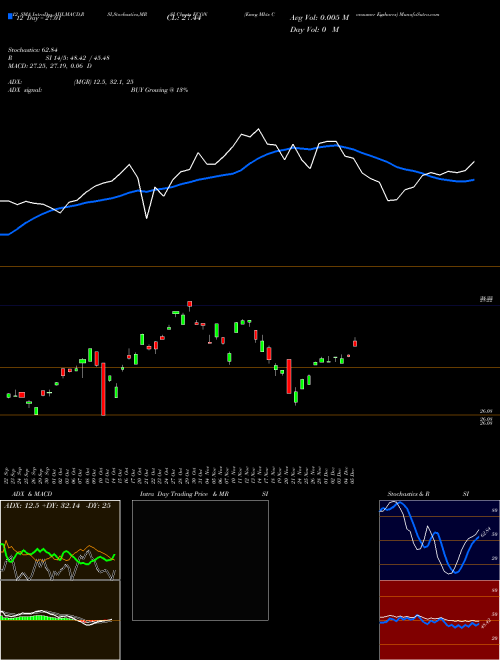This screenshot has width=500, height=660.
Task: Open the red RSI oscillator panel
Action: pos(439,620)
